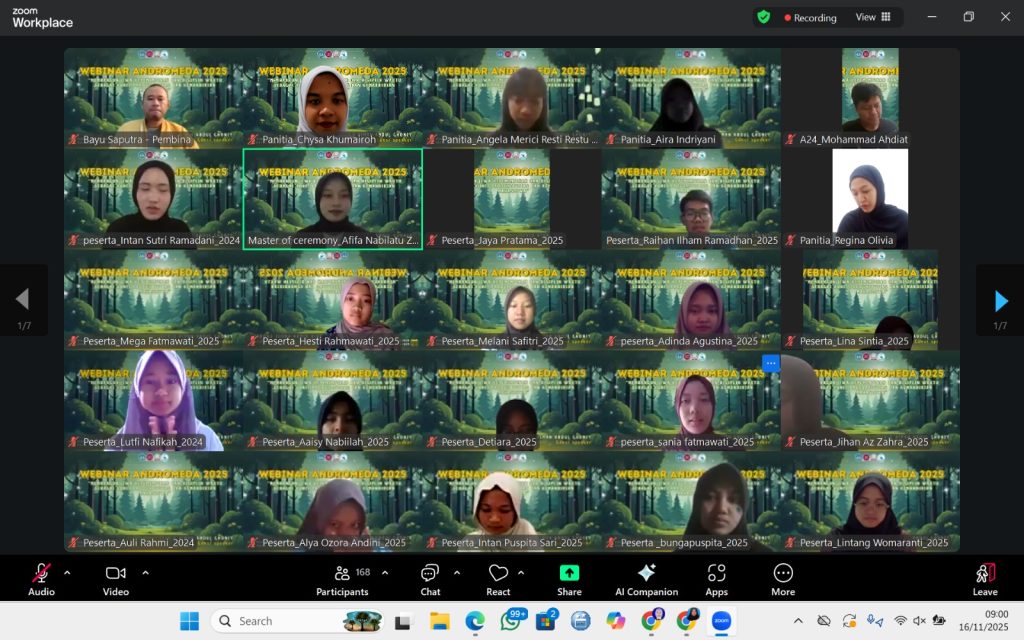
Task: Expand video options arrow next to Video
Action: (145, 573)
